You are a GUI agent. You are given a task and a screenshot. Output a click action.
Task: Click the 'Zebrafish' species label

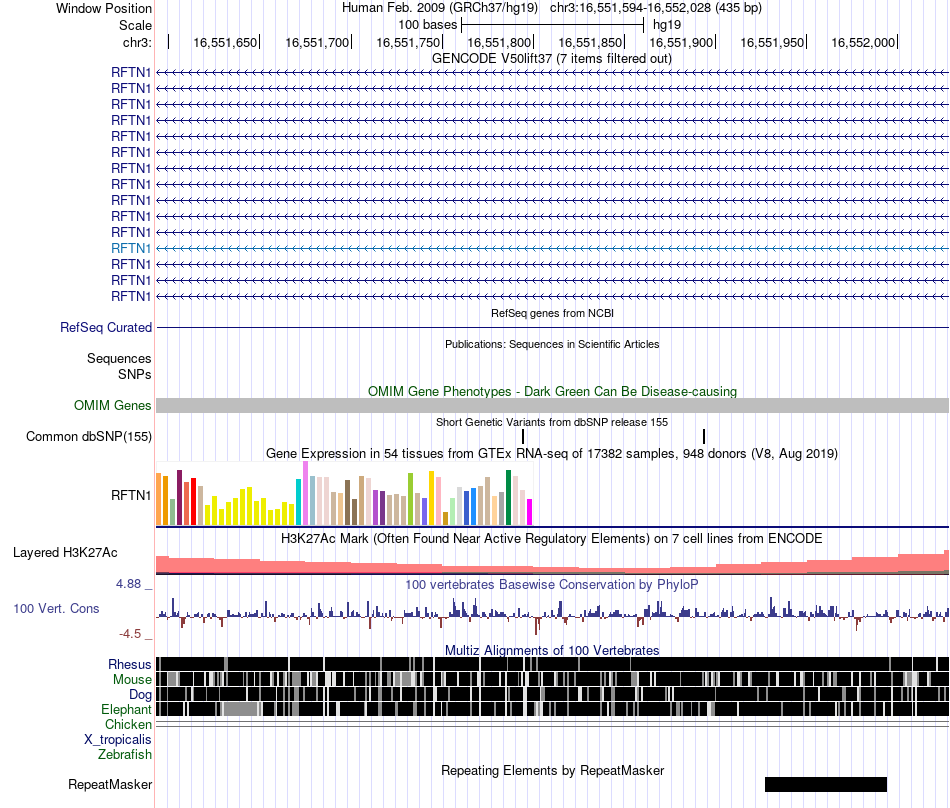coord(124,755)
